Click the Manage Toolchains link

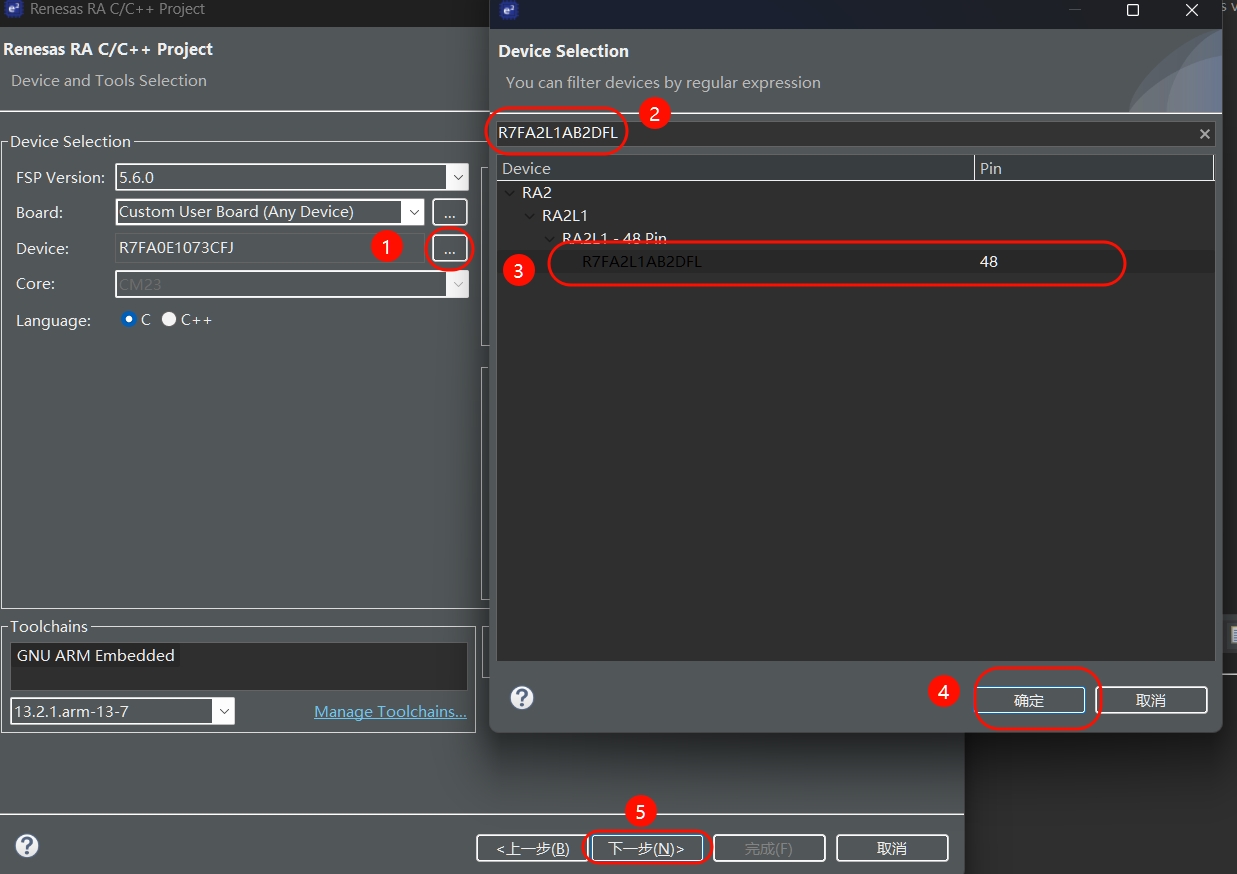click(x=390, y=712)
